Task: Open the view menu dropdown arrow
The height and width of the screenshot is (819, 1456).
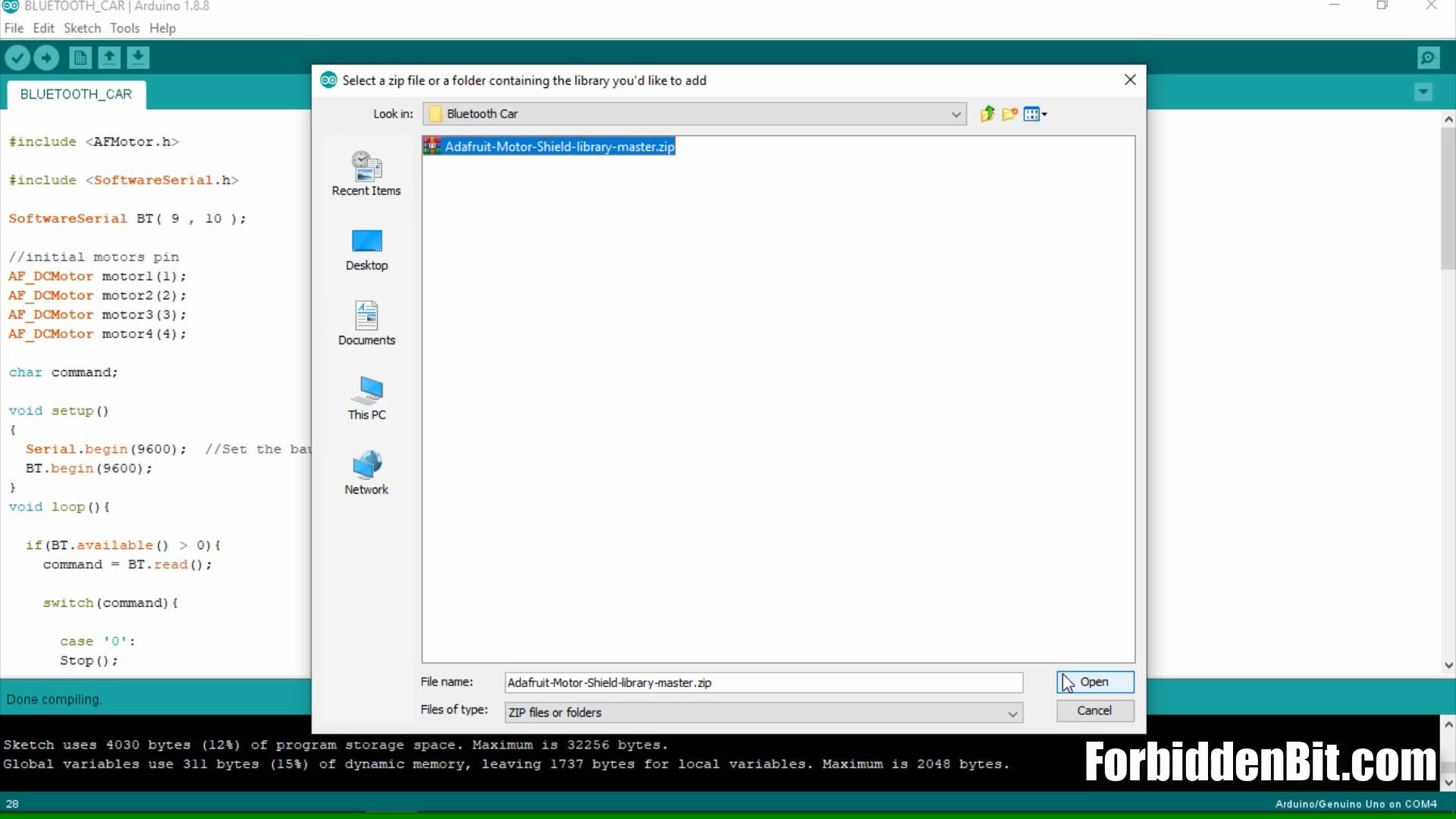Action: click(1044, 114)
